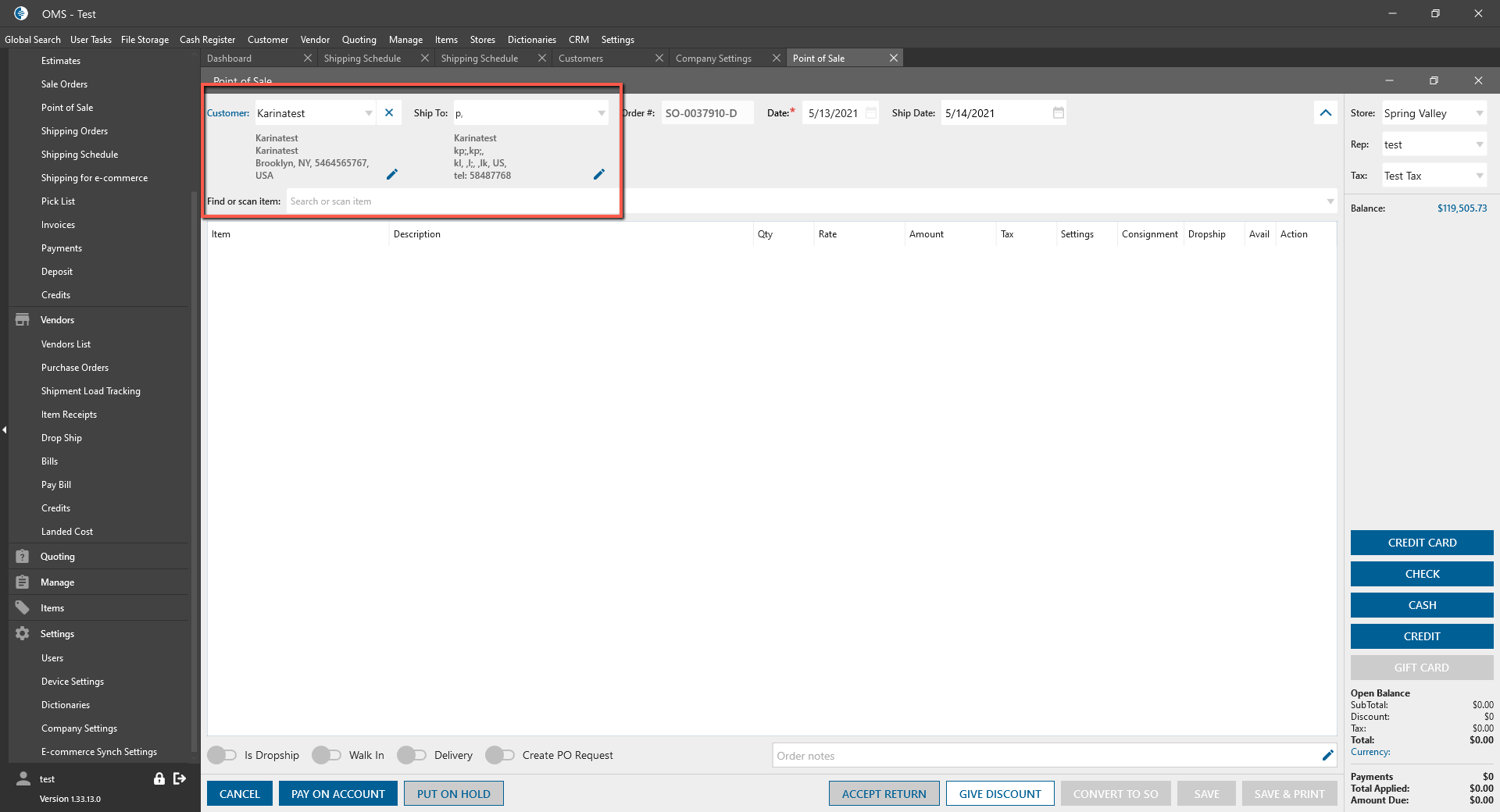The width and height of the screenshot is (1500, 812).
Task: Edit Ship To address with the pencil icon
Action: tap(599, 174)
